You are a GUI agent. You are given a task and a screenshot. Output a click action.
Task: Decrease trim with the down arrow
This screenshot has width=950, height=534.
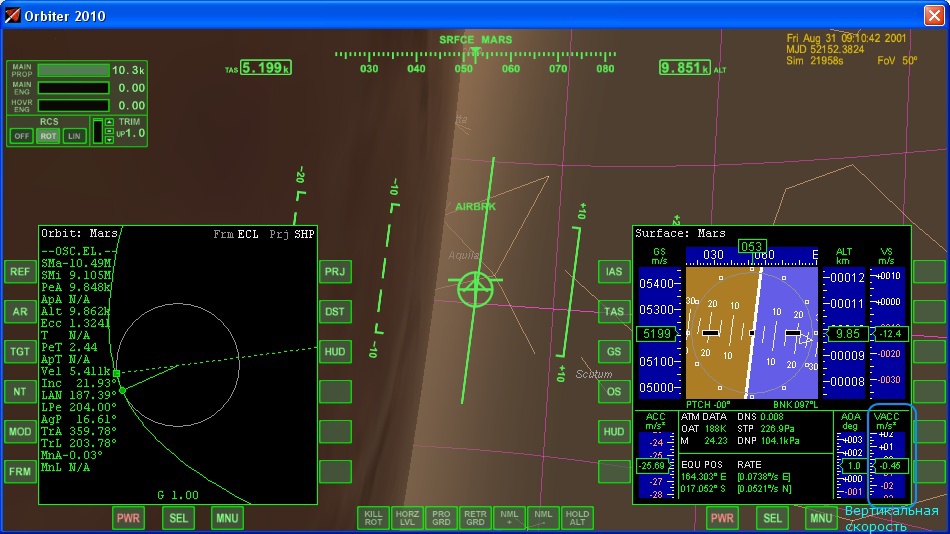pyautogui.click(x=109, y=140)
